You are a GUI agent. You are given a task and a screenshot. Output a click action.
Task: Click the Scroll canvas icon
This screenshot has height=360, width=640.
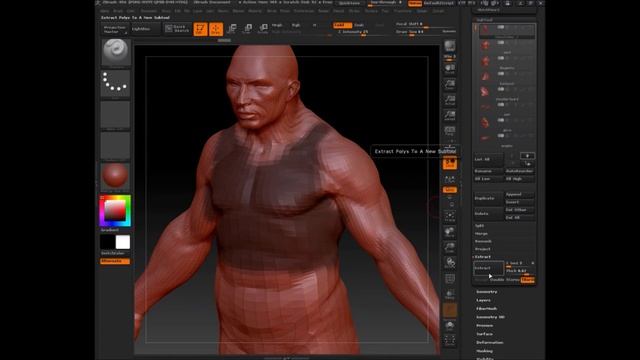pos(449,69)
